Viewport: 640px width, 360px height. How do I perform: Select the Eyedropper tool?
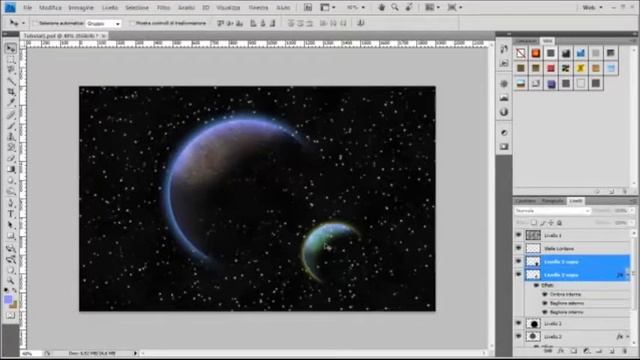click(x=11, y=103)
